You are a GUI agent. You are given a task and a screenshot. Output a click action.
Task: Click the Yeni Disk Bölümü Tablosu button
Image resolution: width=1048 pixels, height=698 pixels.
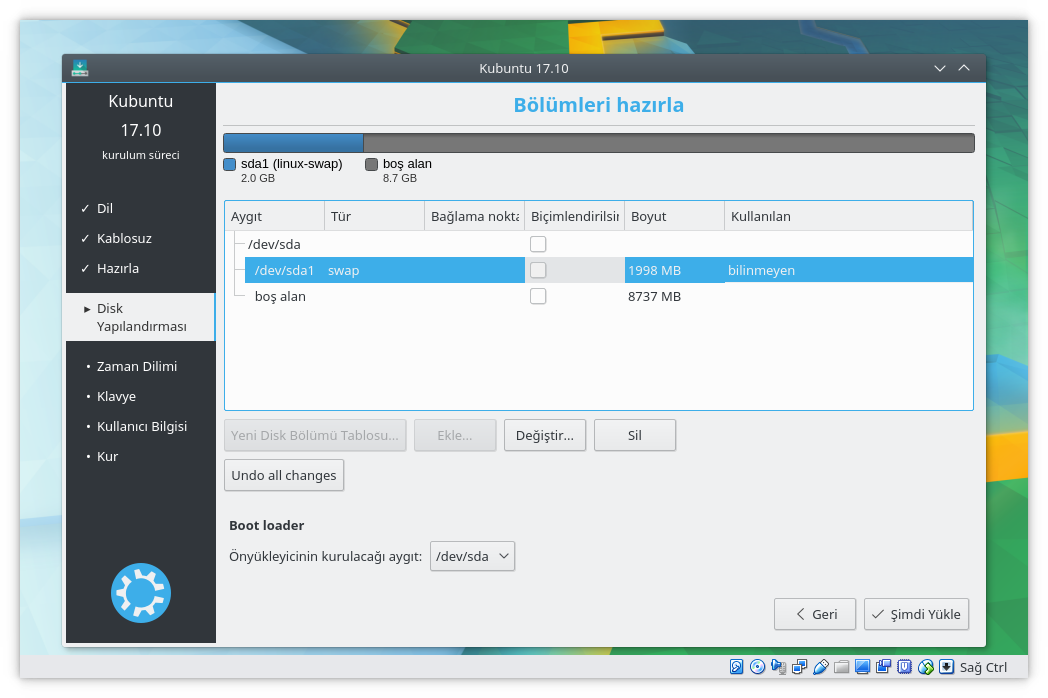pos(315,435)
